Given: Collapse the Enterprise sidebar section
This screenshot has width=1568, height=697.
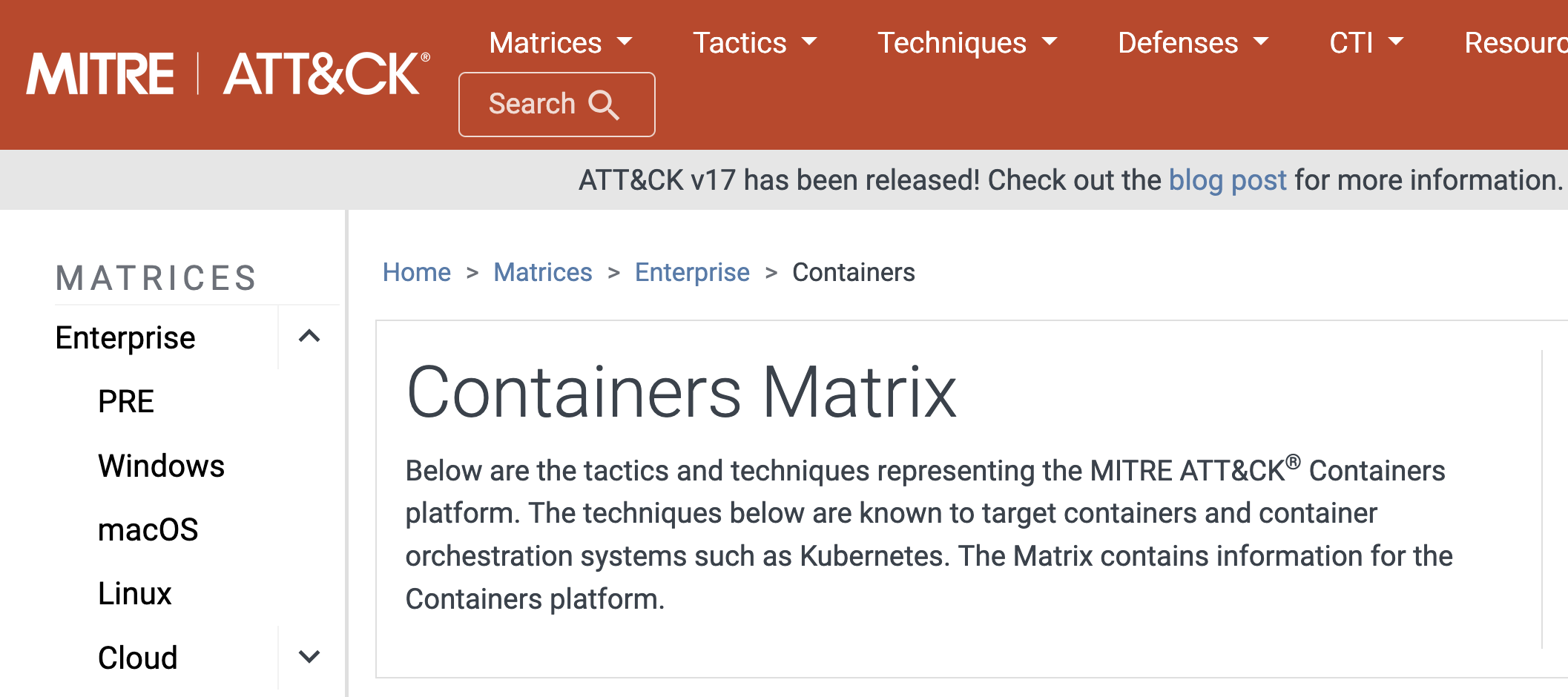Looking at the screenshot, I should pyautogui.click(x=309, y=337).
